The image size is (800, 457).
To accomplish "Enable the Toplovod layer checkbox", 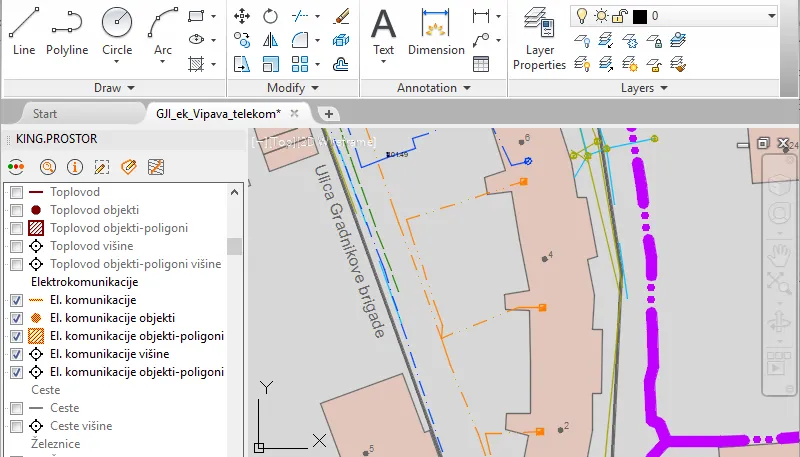I will point(16,192).
